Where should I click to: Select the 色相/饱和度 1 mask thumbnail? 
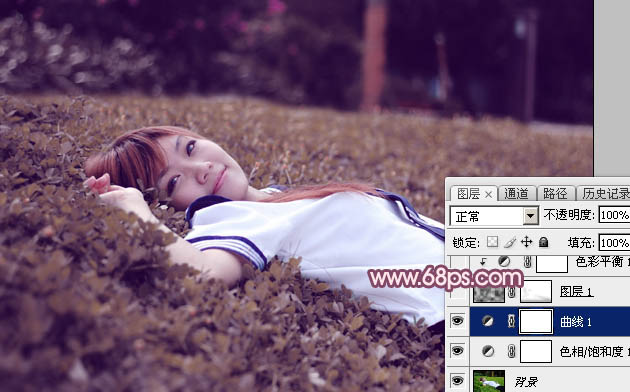536,351
